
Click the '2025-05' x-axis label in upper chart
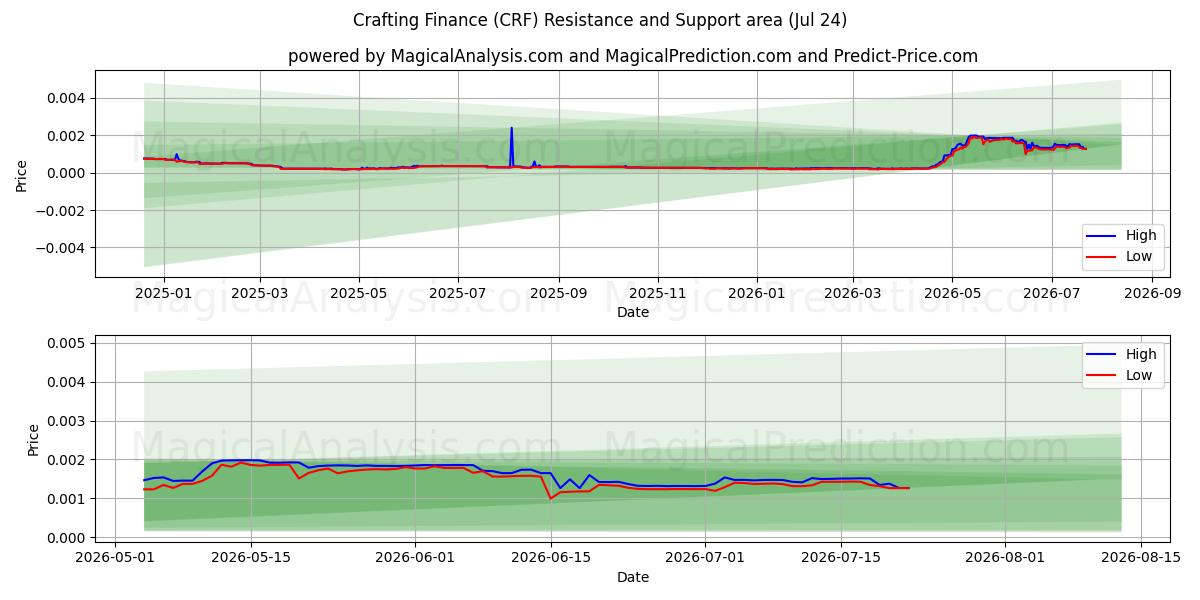[x=359, y=293]
